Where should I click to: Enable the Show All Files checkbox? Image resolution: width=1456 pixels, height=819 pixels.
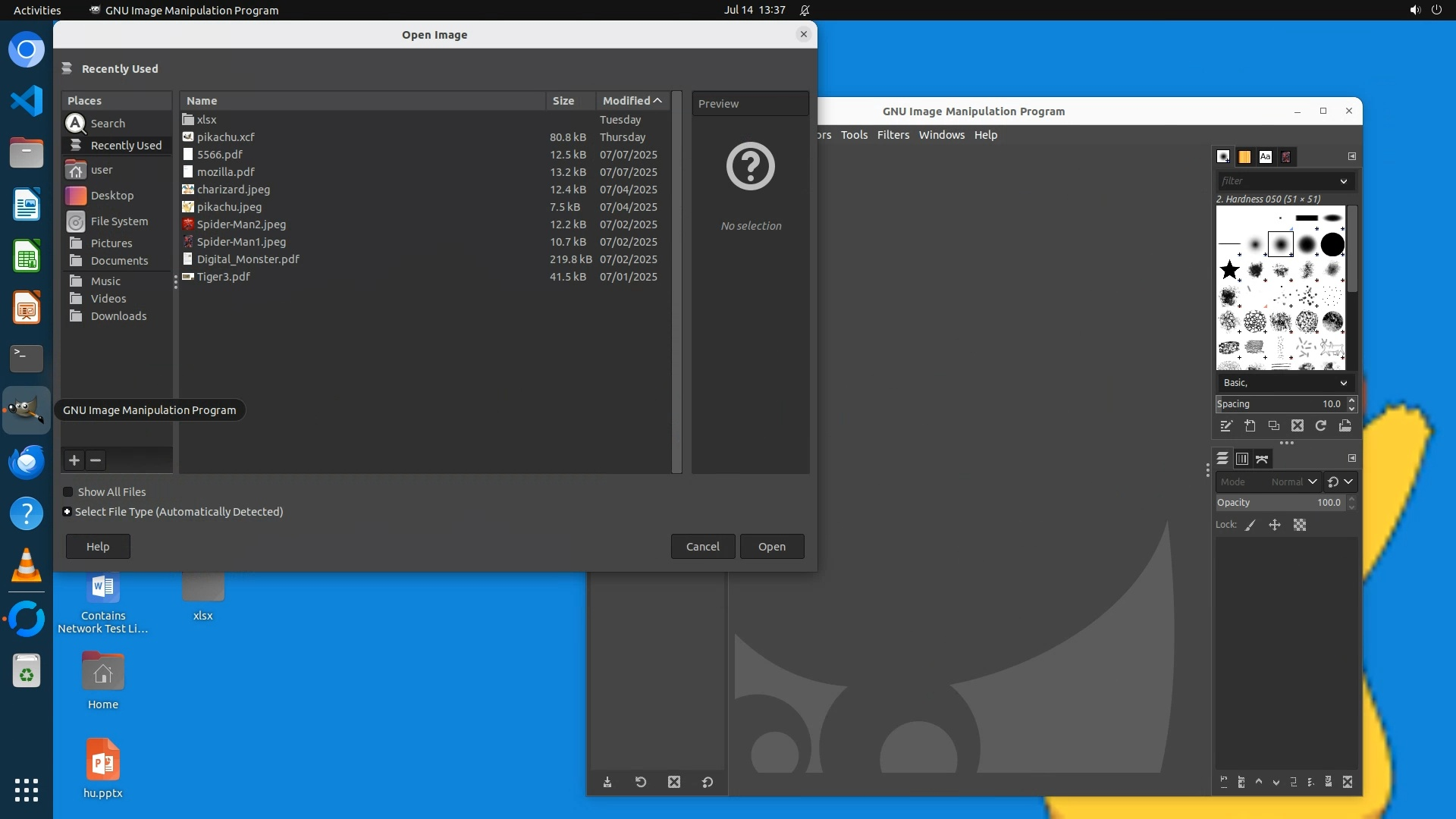click(68, 492)
